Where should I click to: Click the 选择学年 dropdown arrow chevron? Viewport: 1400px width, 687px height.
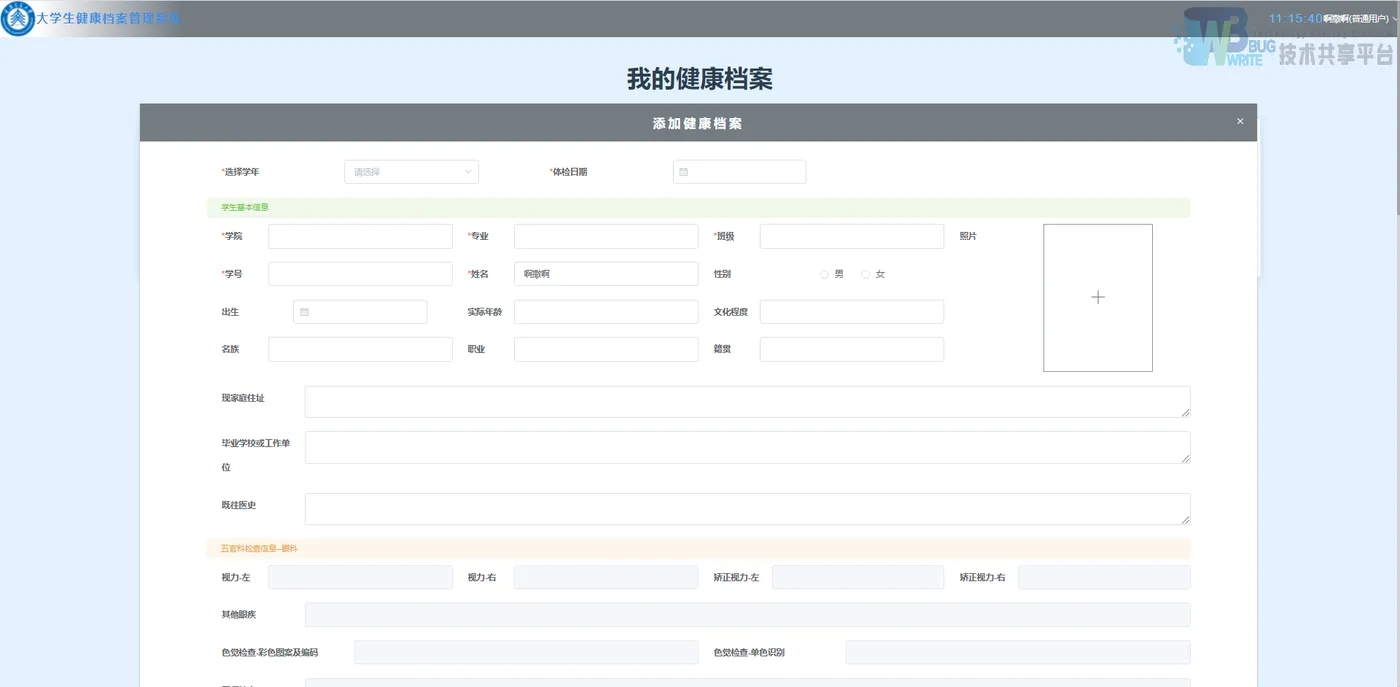coord(467,171)
